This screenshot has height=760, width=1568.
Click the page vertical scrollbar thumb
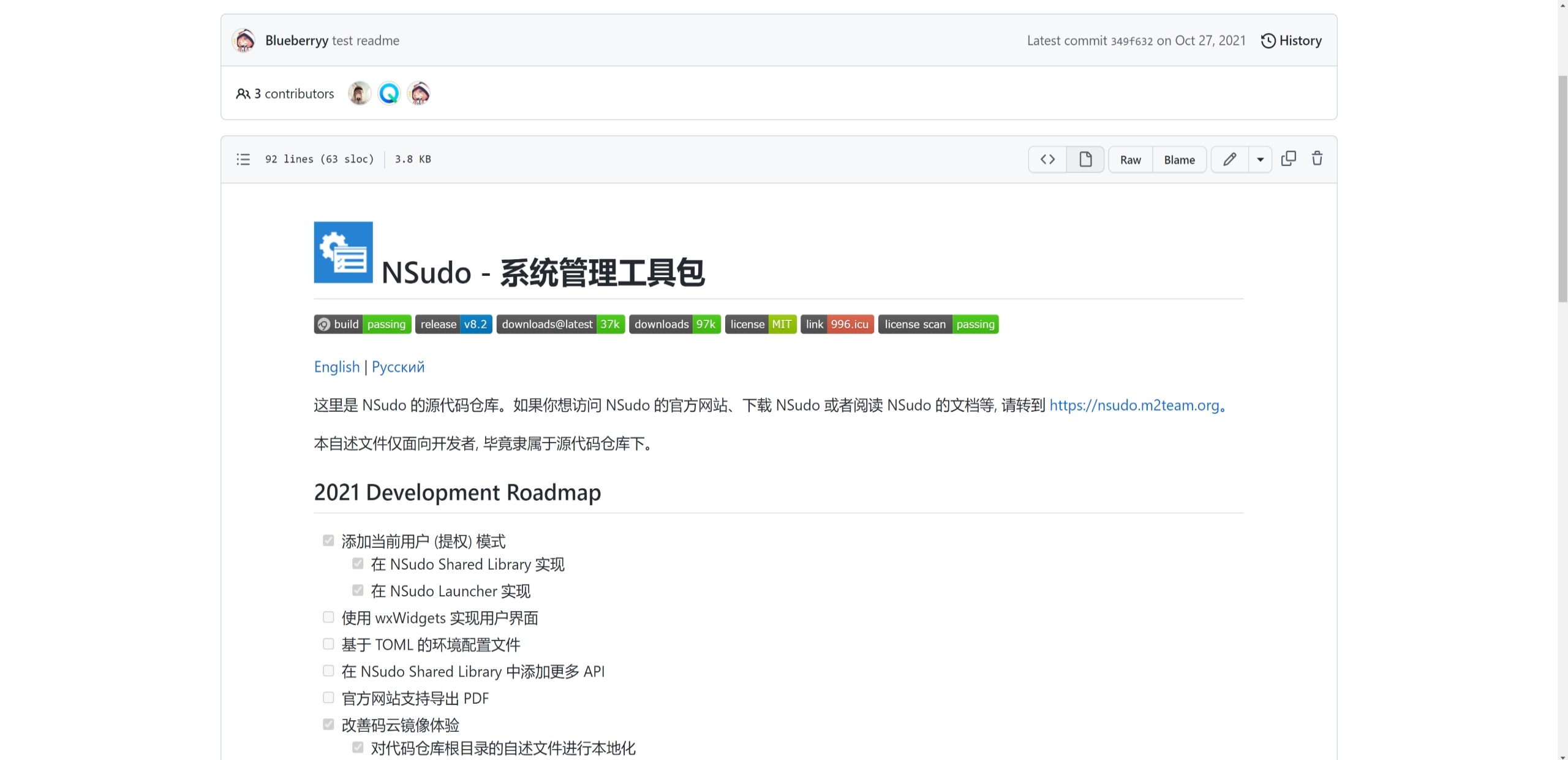click(x=1562, y=189)
